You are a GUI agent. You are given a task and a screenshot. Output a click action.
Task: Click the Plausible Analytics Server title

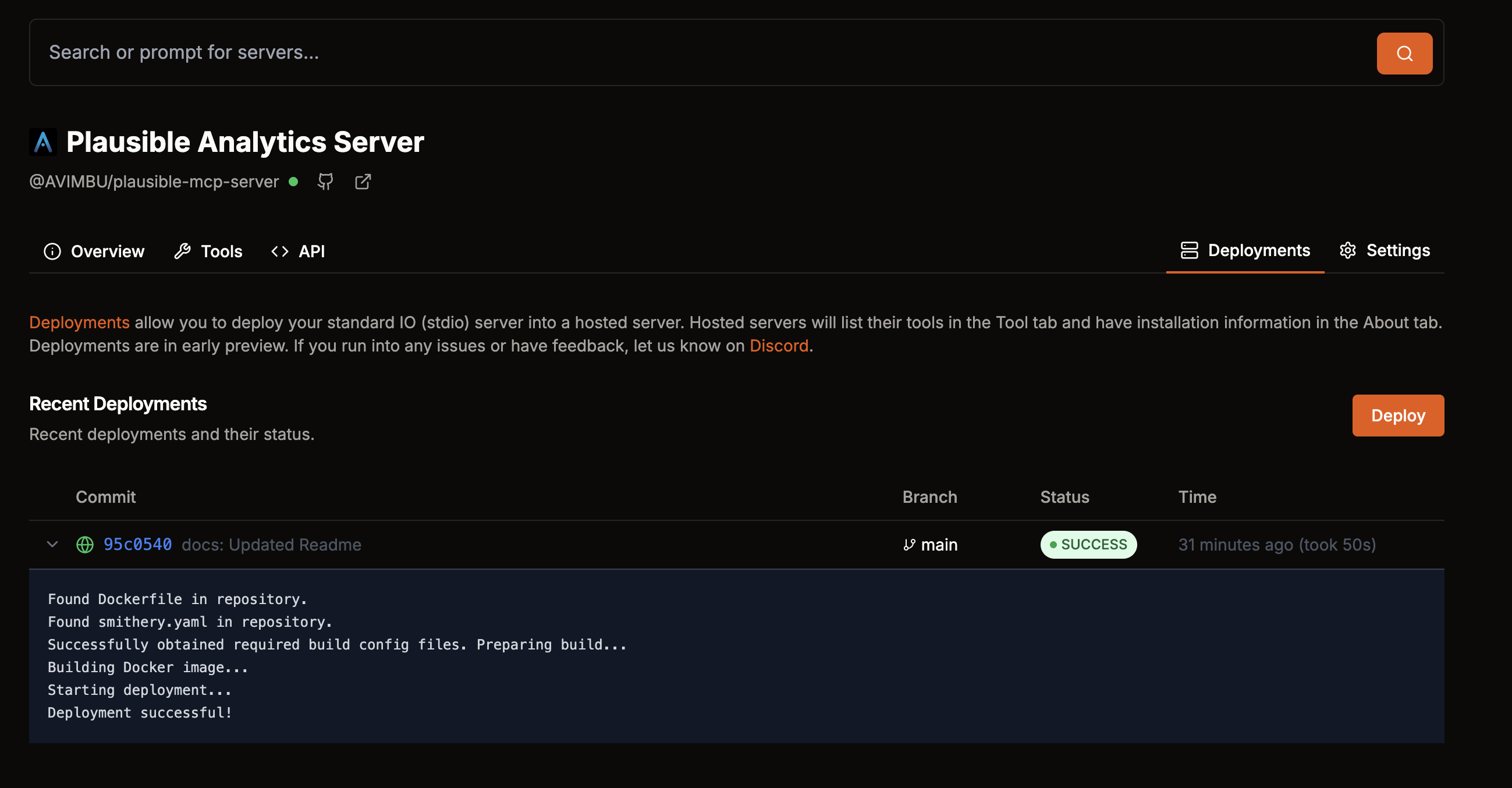click(245, 142)
